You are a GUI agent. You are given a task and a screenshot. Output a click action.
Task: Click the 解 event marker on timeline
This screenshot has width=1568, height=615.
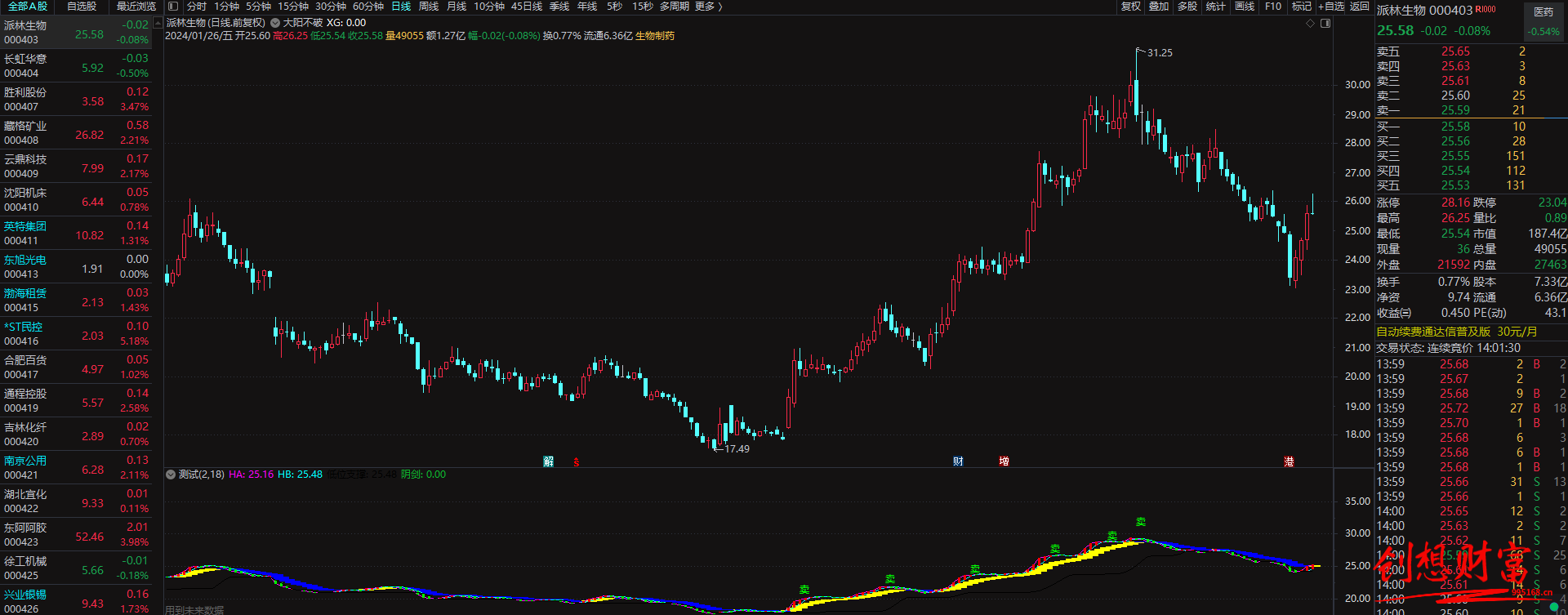[x=549, y=461]
